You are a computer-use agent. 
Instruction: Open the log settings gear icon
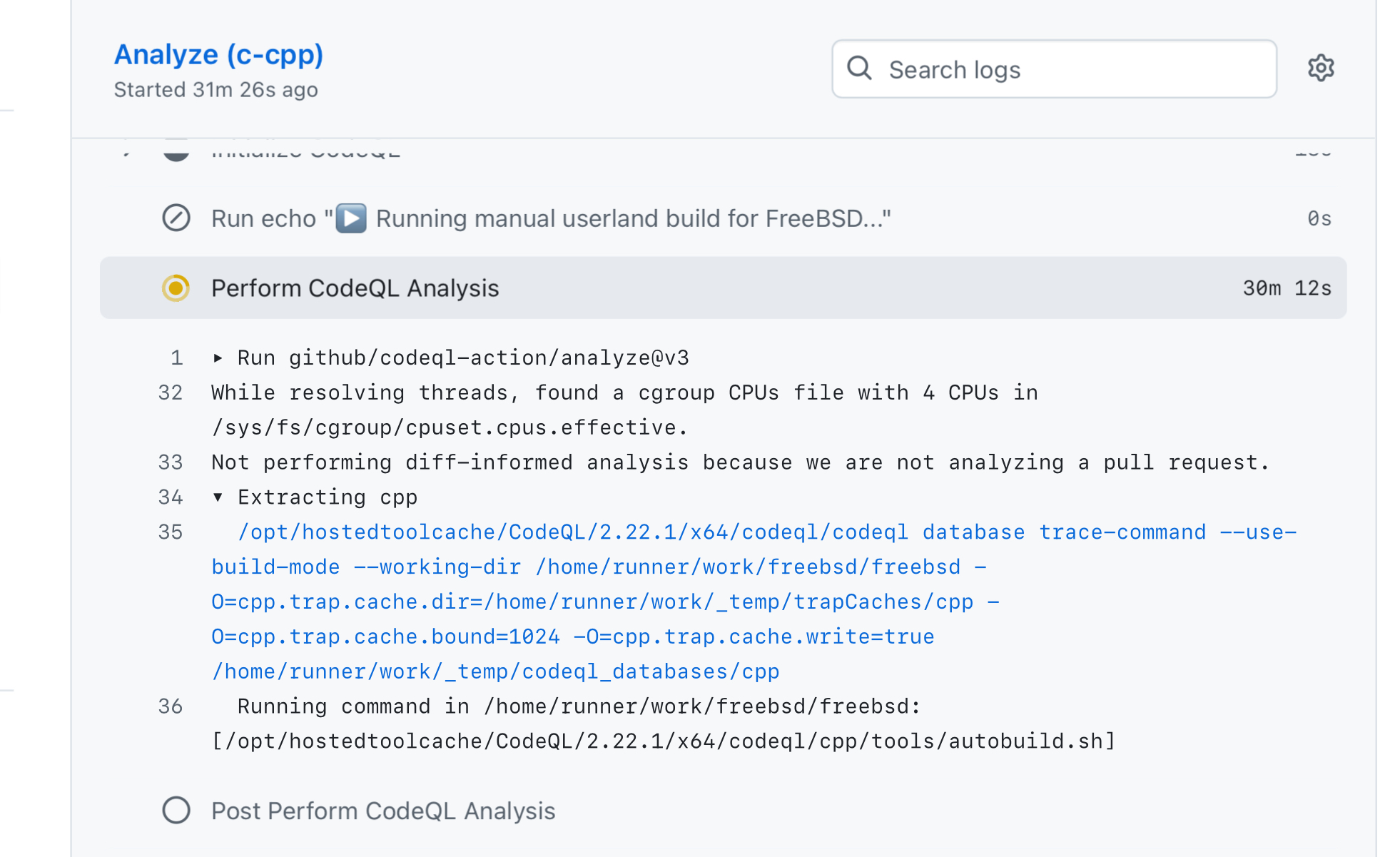point(1320,69)
